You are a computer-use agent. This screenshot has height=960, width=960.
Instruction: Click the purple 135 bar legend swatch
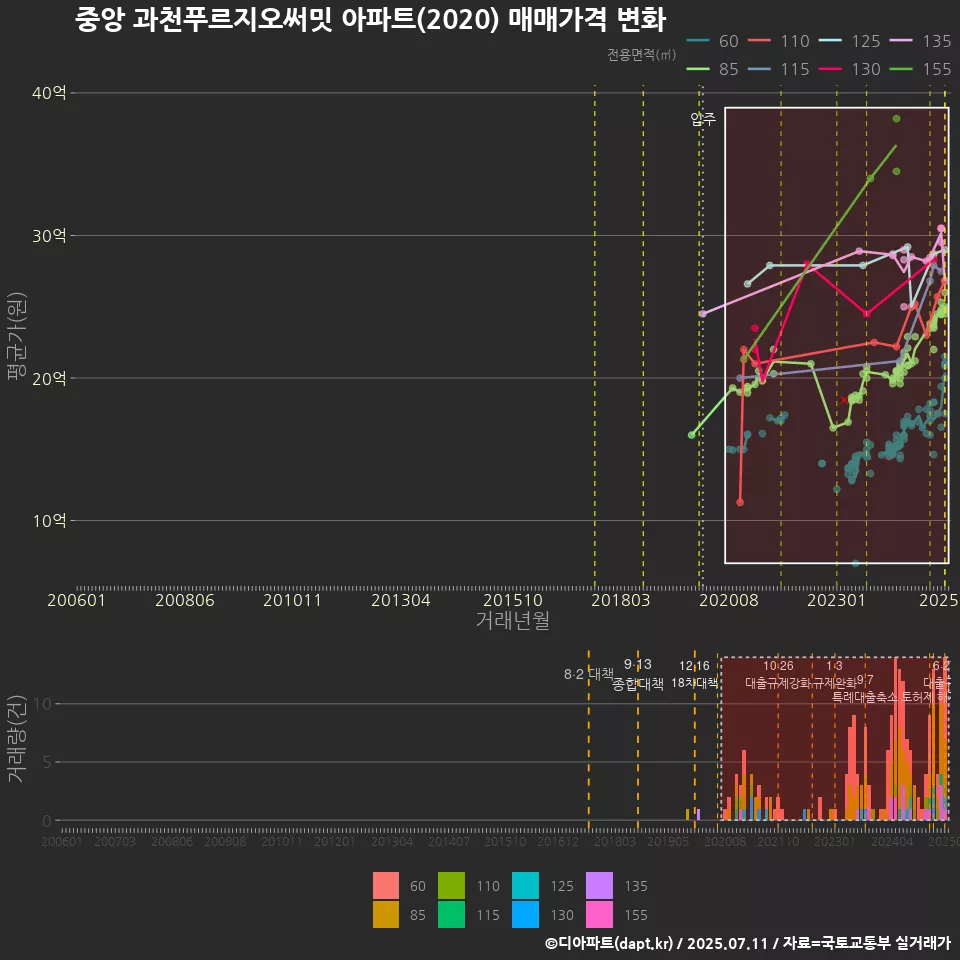[599, 885]
